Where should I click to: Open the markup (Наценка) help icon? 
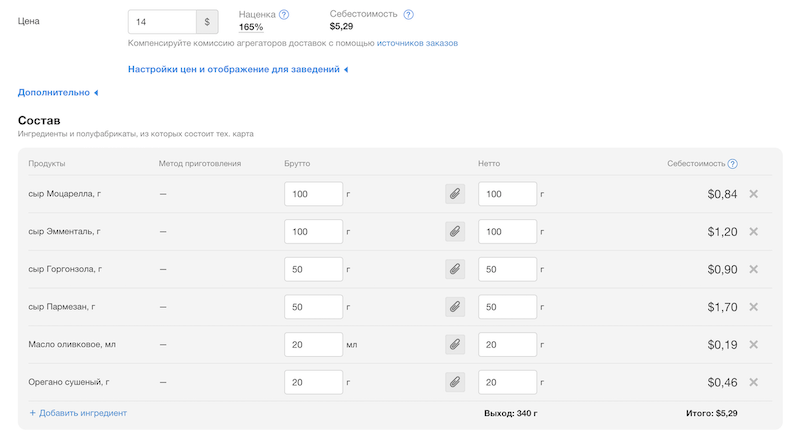[x=284, y=15]
